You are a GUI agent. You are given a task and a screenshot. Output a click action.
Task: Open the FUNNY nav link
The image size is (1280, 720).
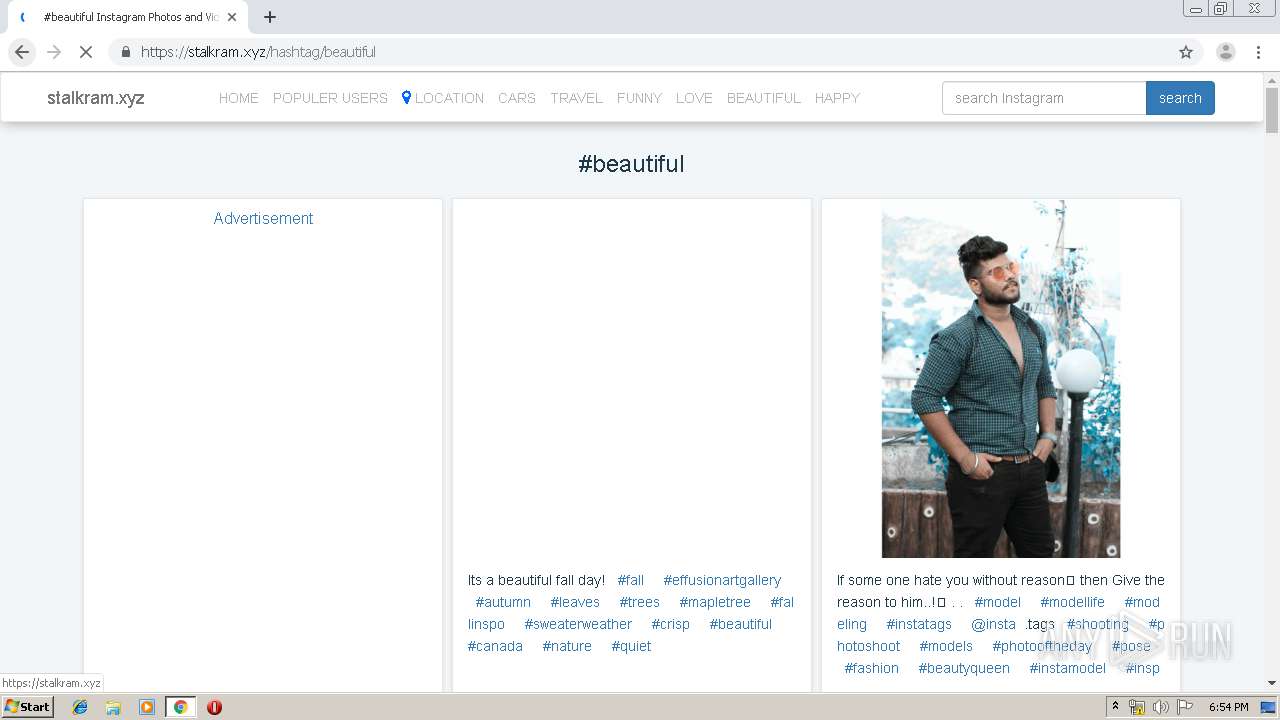coord(639,98)
